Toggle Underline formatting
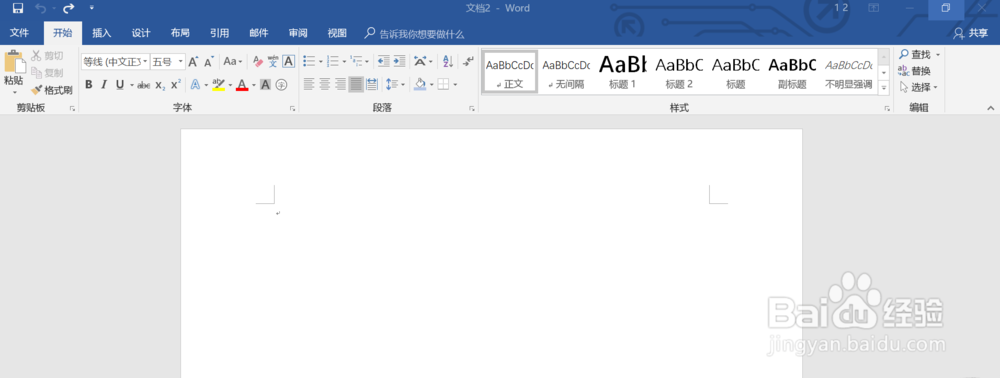This screenshot has height=378, width=1000. coord(119,85)
